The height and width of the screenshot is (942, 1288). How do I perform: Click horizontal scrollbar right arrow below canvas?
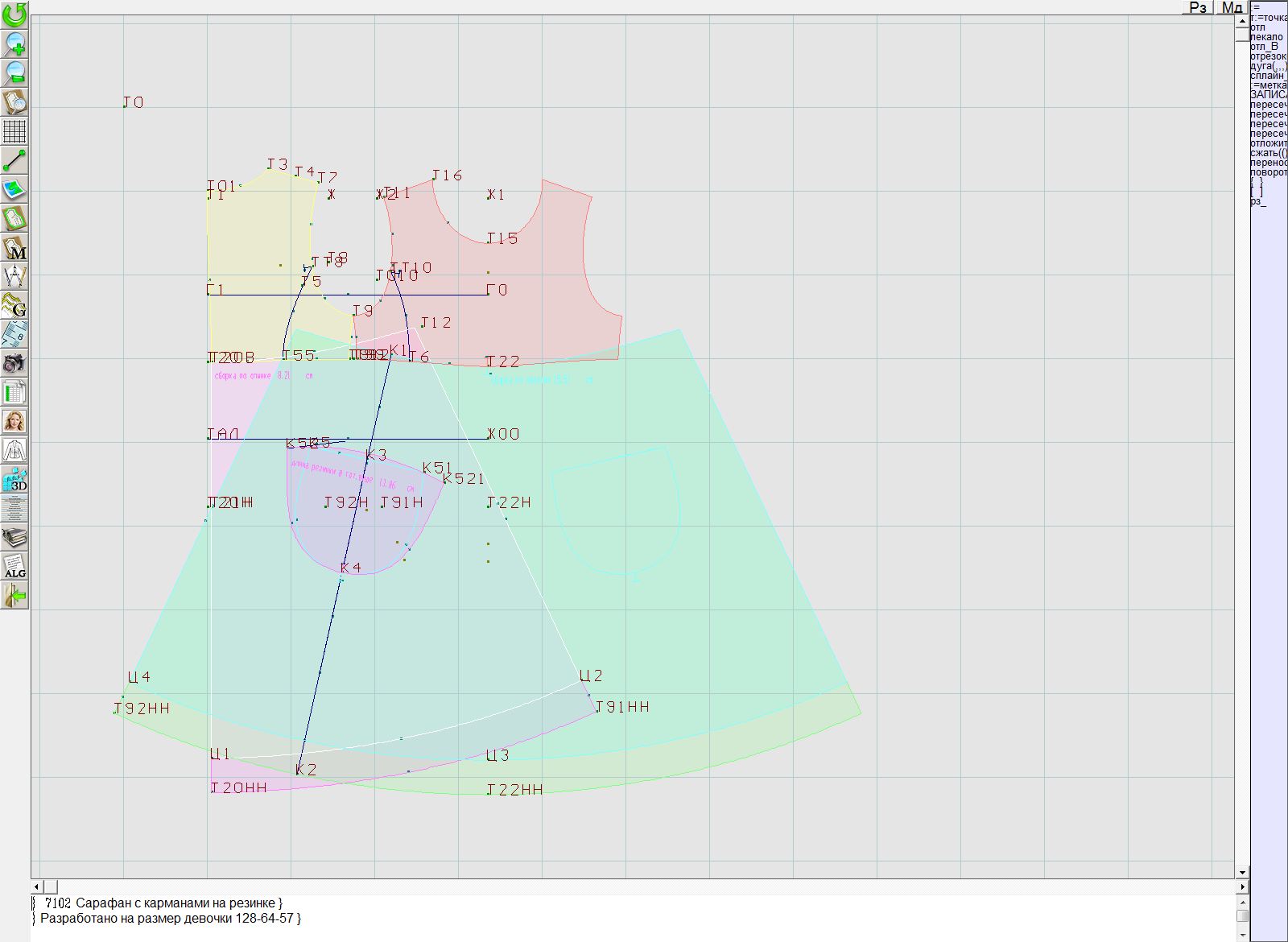1242,886
